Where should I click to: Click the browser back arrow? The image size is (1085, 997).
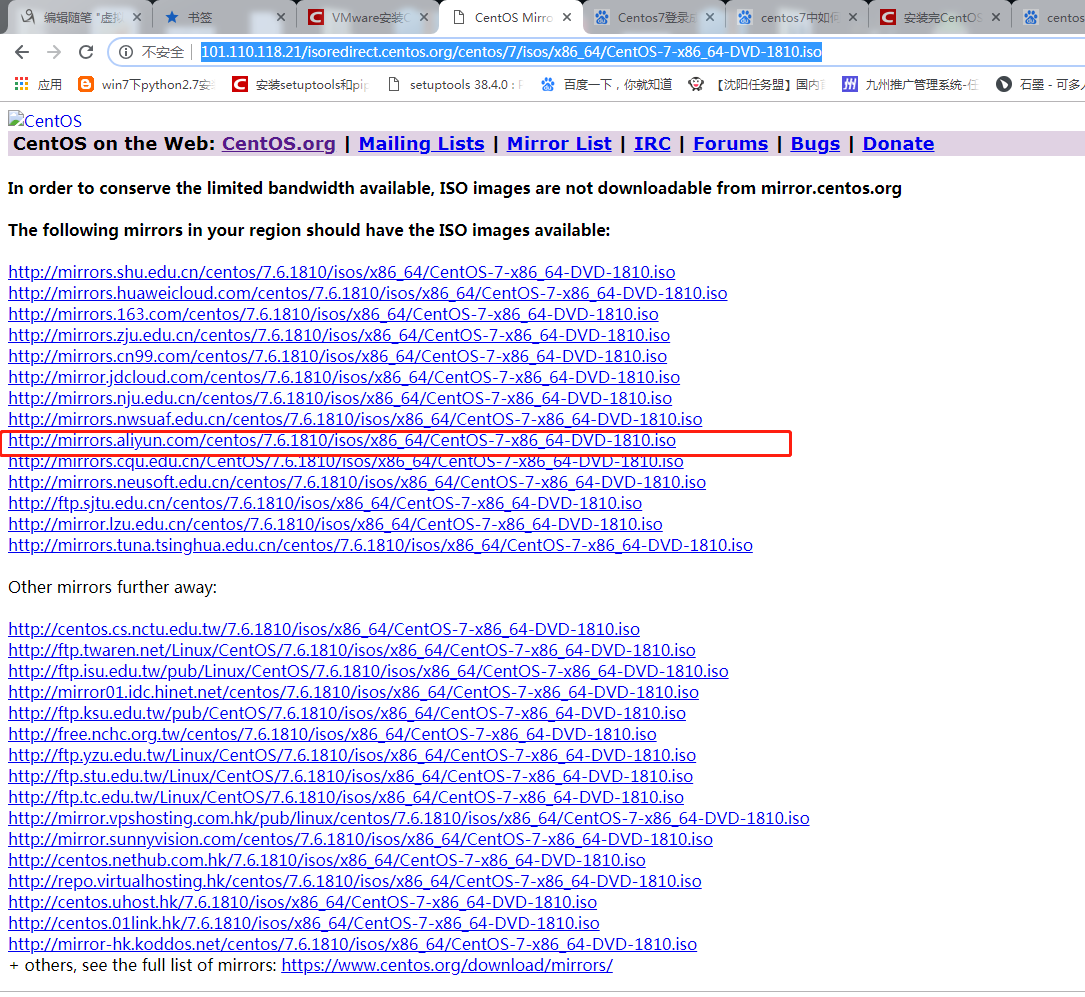point(22,52)
